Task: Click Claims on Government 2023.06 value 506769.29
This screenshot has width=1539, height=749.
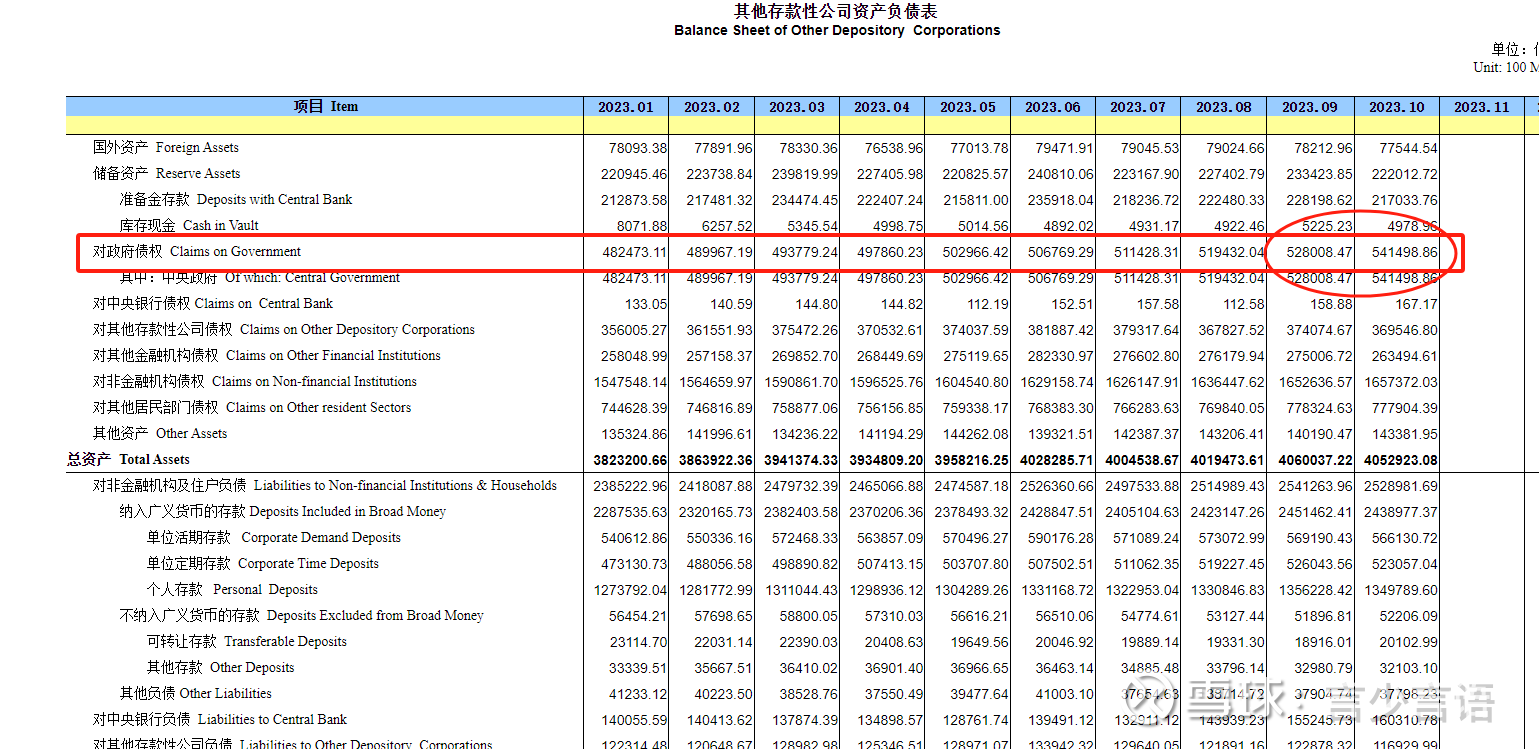Action: [1060, 252]
